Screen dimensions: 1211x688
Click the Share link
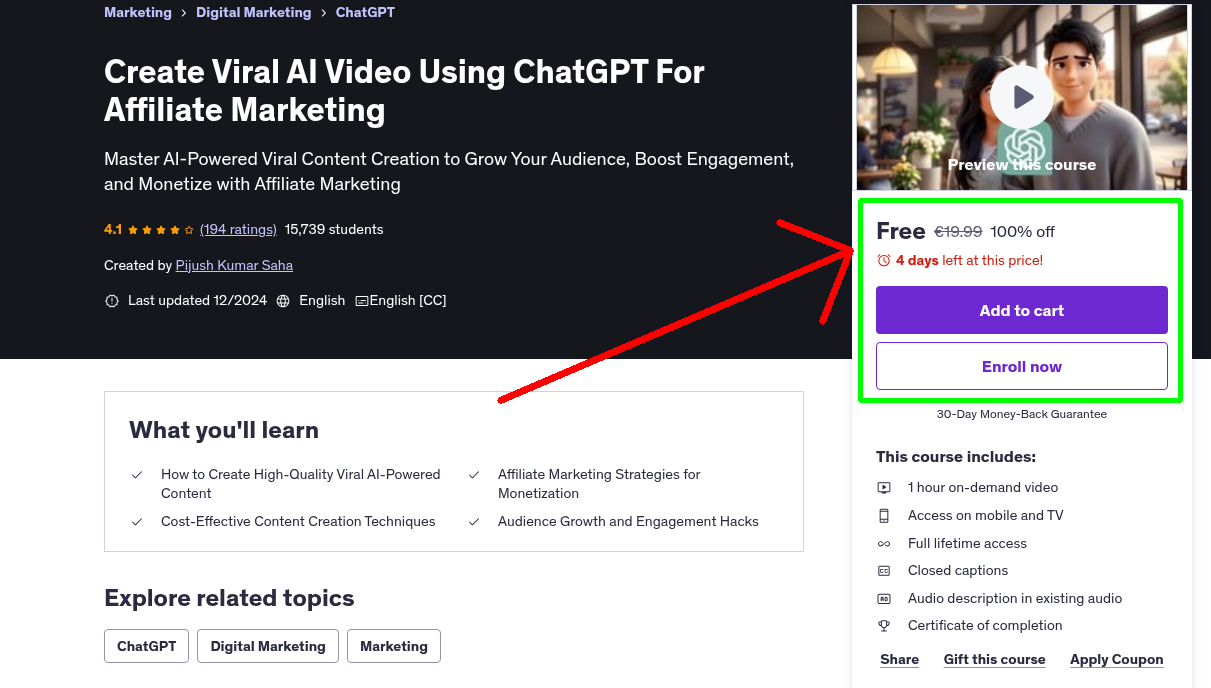click(900, 659)
